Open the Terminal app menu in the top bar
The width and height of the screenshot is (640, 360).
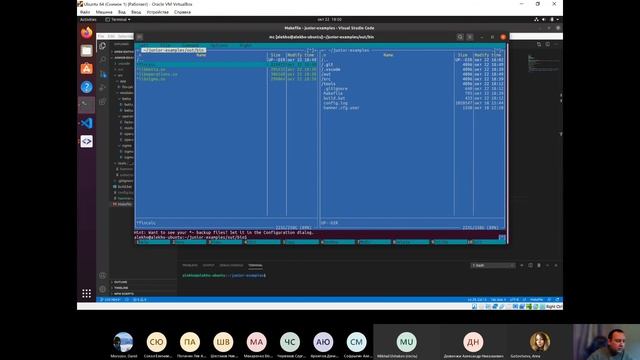pos(118,19)
